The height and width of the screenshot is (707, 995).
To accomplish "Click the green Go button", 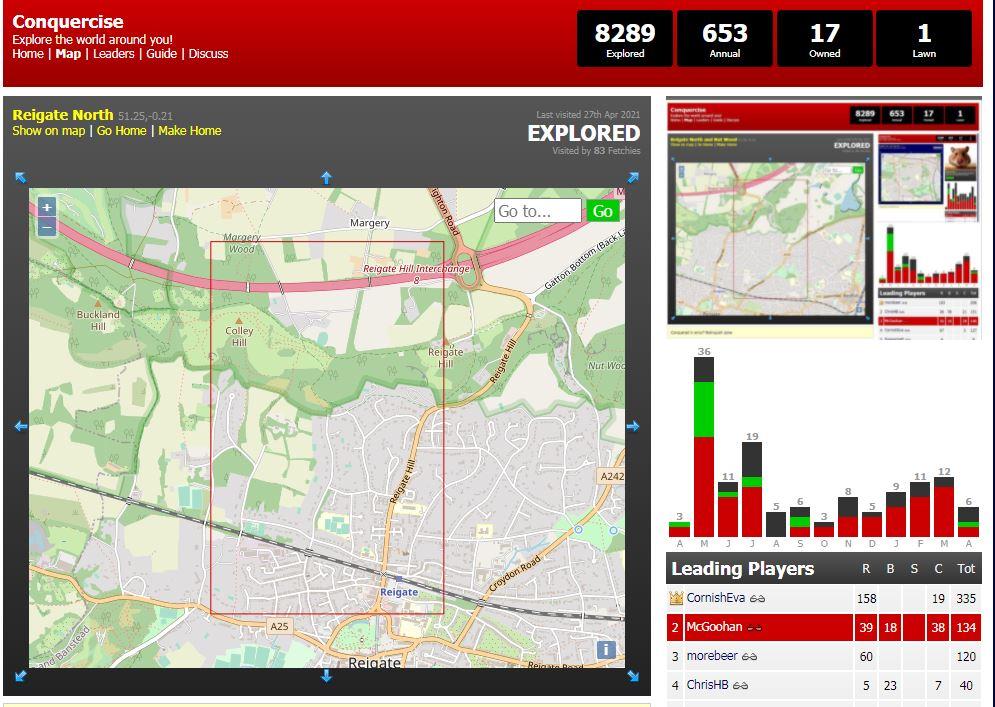I will [x=603, y=211].
